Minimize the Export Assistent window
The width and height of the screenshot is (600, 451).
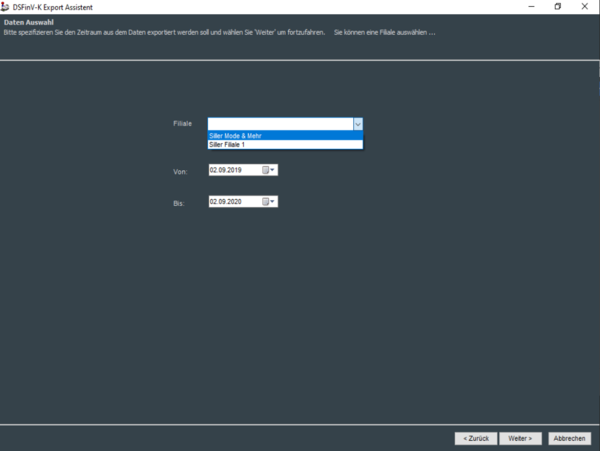[x=529, y=6]
